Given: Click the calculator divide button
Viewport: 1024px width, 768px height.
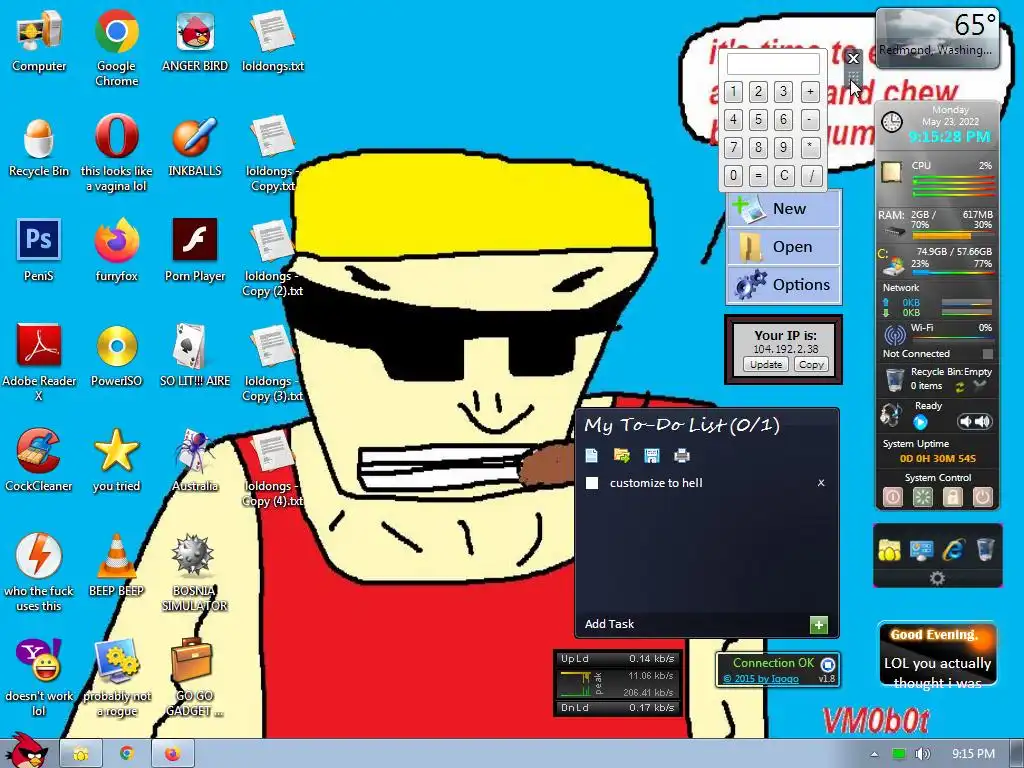Looking at the screenshot, I should coord(810,175).
